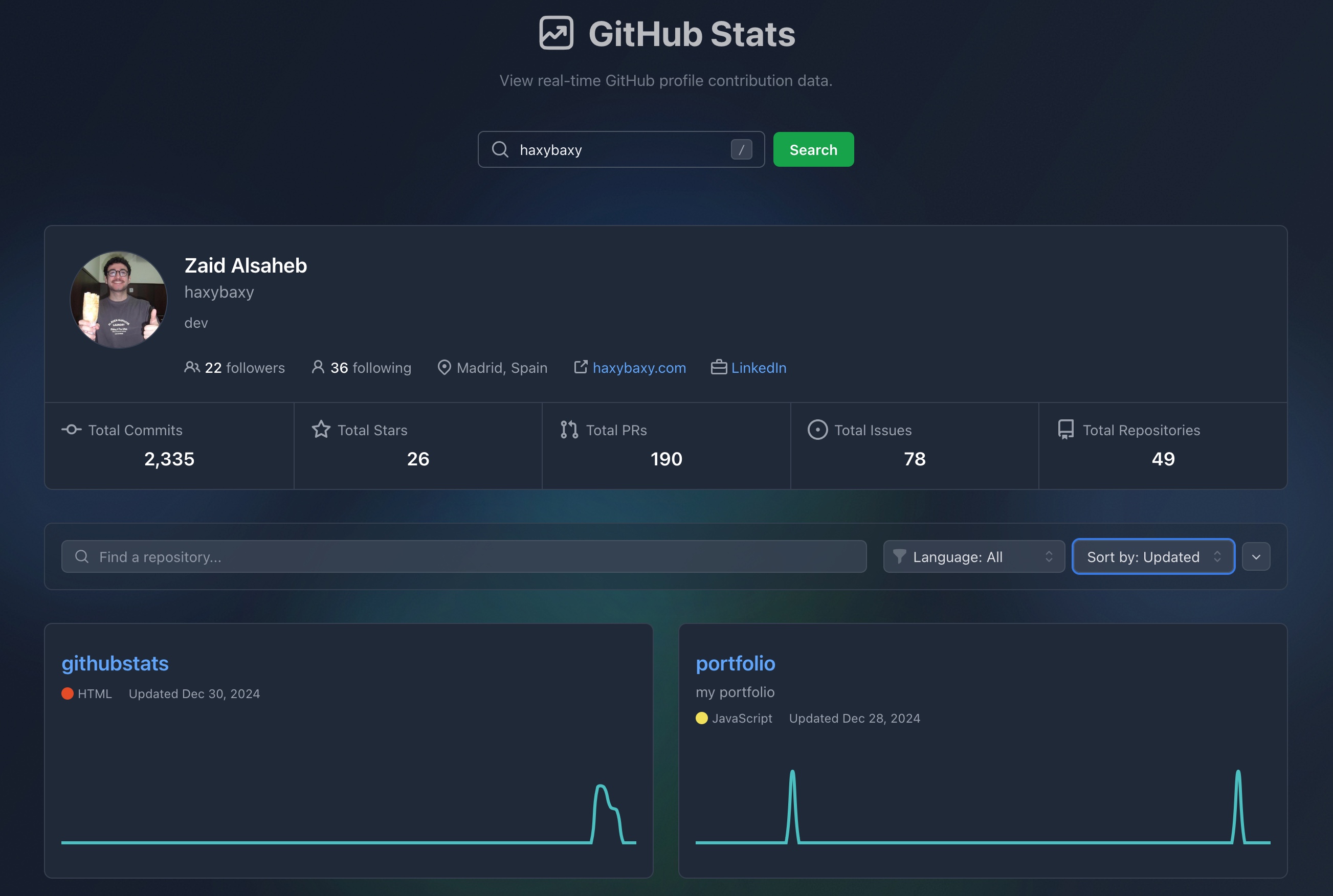This screenshot has height=896, width=1333.
Task: Open the haxybaxy.com website link
Action: click(639, 368)
